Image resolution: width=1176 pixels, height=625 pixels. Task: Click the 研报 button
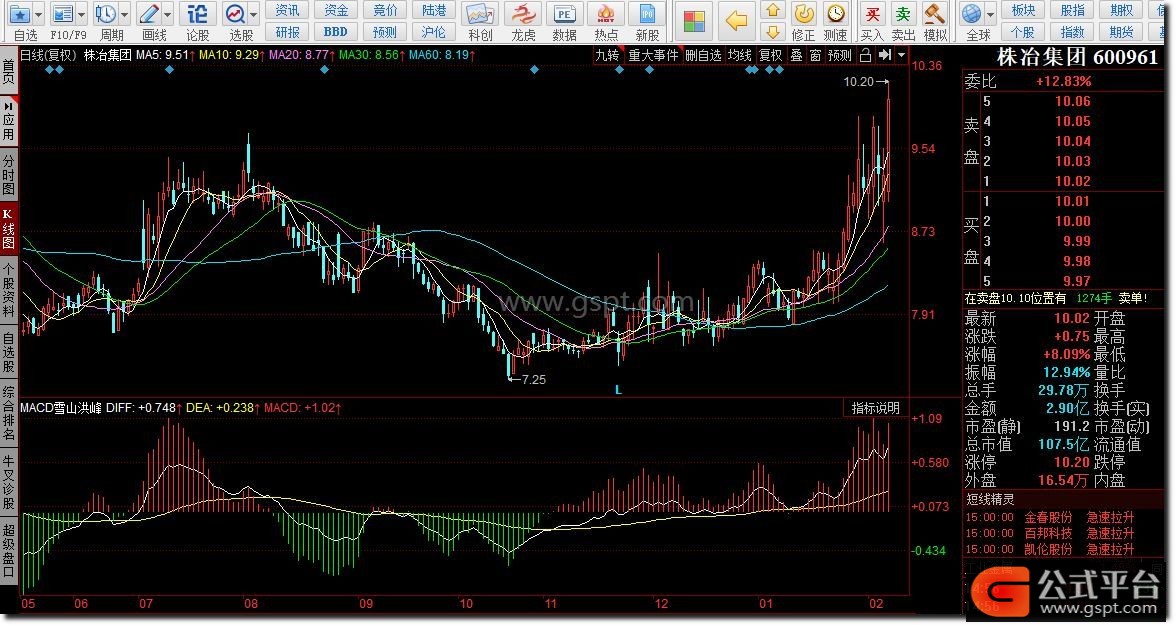click(x=286, y=32)
